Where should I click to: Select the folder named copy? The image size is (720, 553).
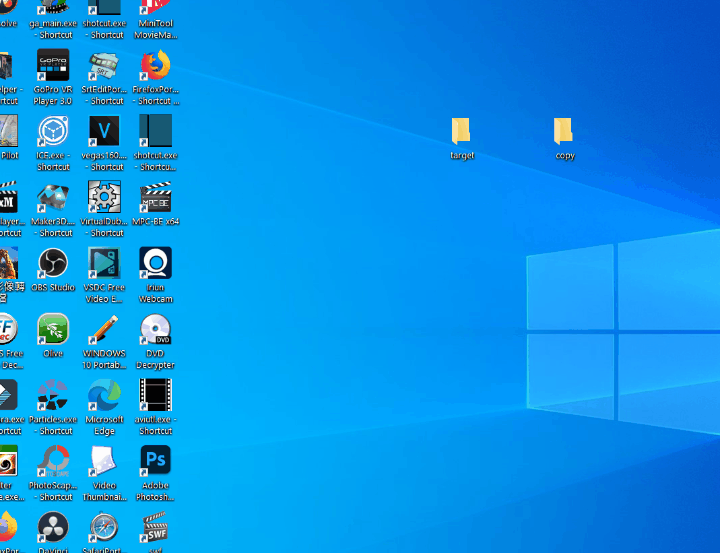(563, 131)
